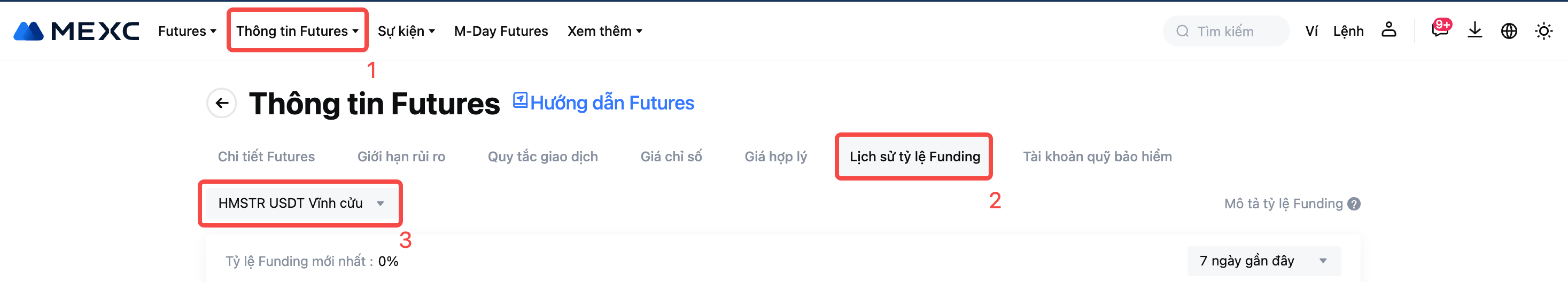Switch to Lịch sử tỷ lệ Funding tab
The image size is (1568, 282).
[914, 157]
